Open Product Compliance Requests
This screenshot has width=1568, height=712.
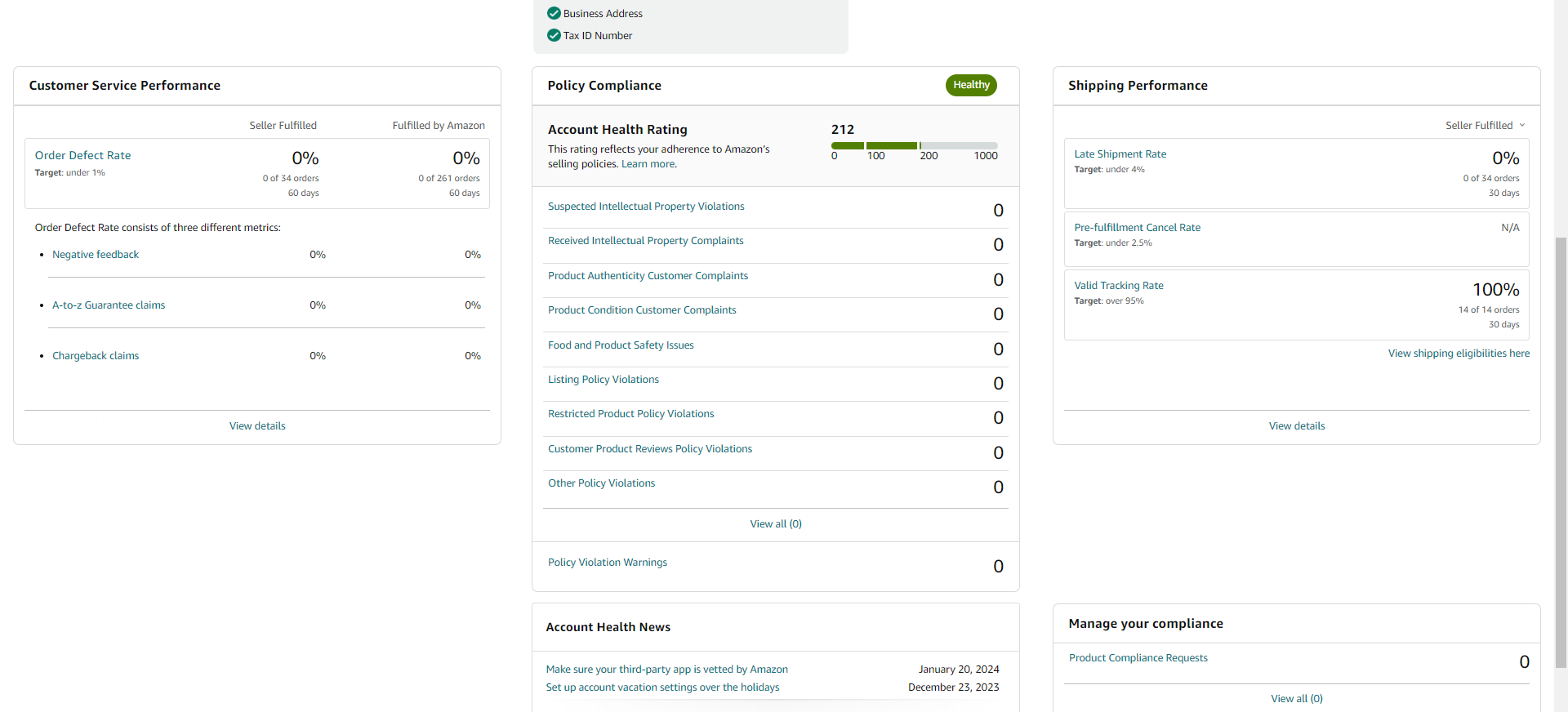[1138, 658]
